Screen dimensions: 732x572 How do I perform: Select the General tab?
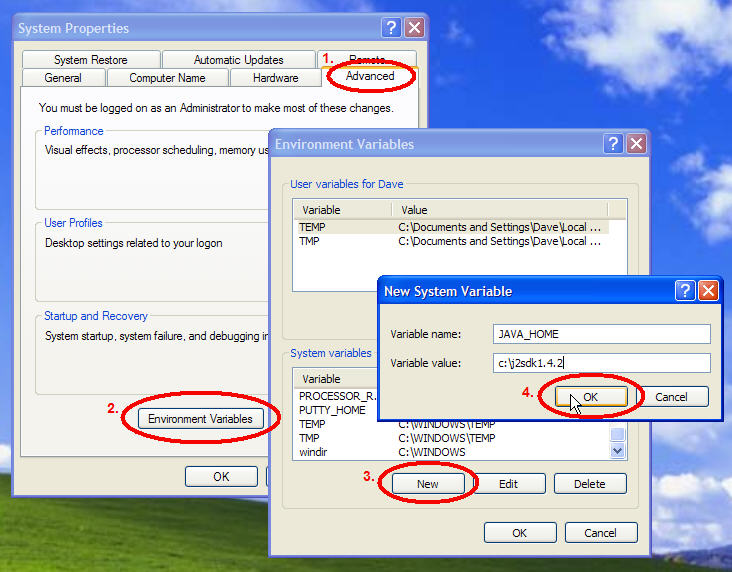coord(63,78)
